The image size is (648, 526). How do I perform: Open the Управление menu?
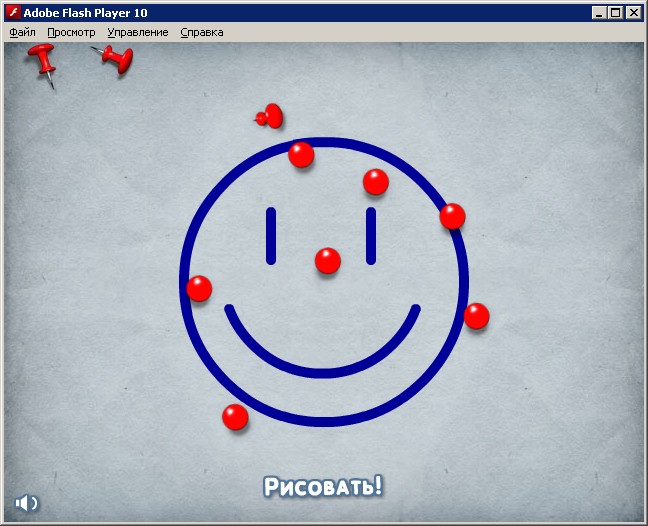click(x=138, y=32)
